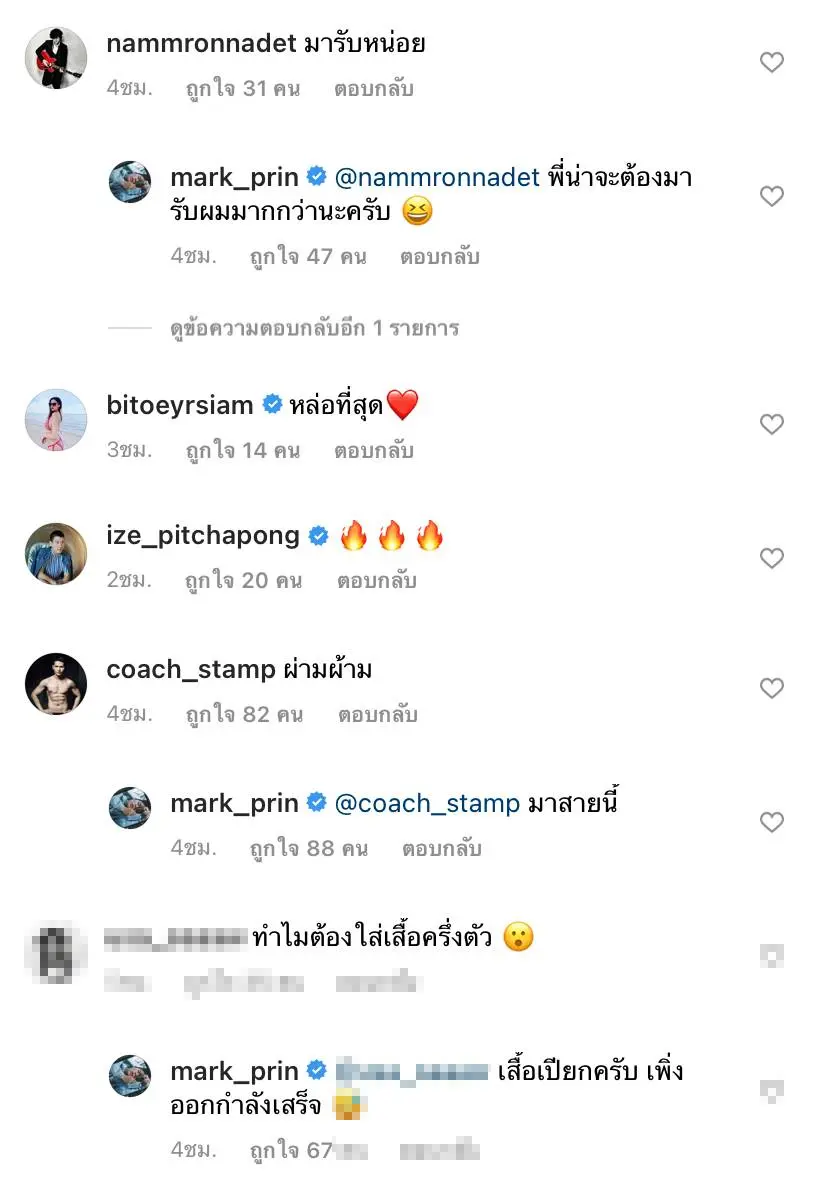The height and width of the screenshot is (1189, 828).
Task: Like mark_prin's reply to coach_stamp
Action: pos(771,822)
